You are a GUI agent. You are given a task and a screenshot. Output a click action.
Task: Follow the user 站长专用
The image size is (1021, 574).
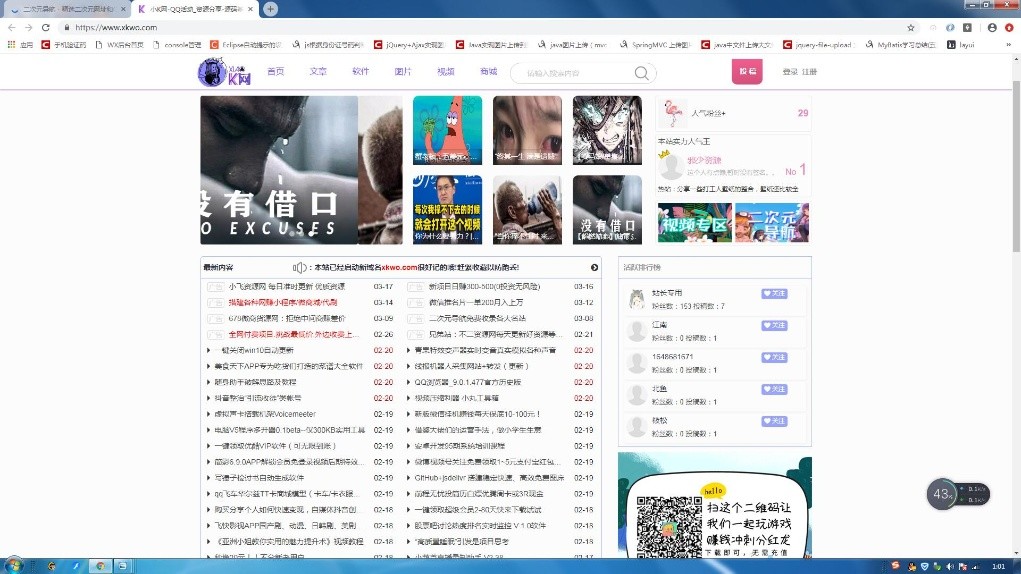coord(773,294)
